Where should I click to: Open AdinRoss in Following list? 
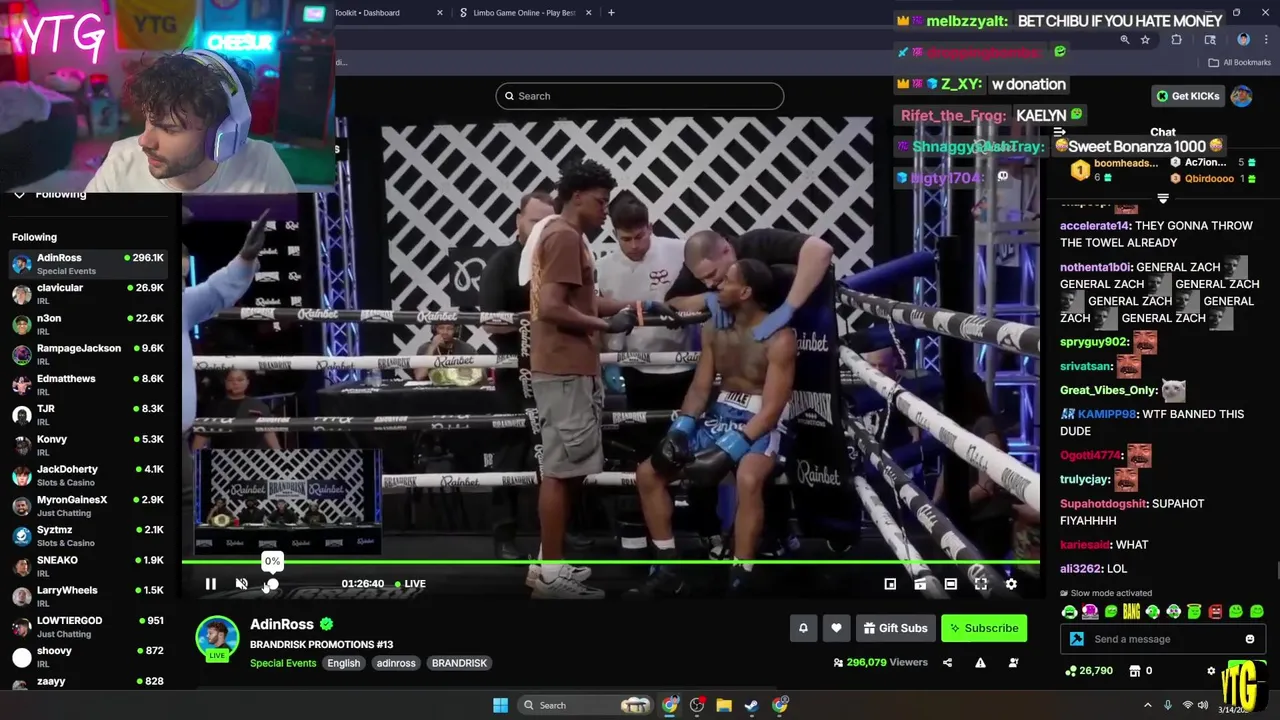[x=90, y=264]
